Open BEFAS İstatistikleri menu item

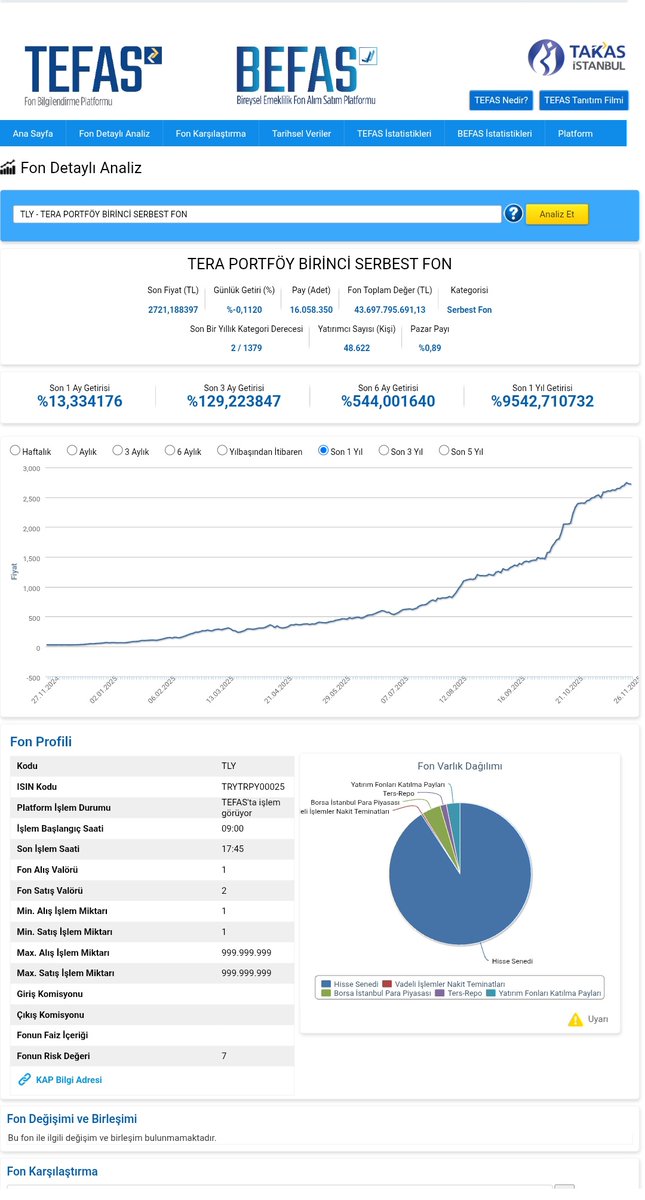(495, 133)
